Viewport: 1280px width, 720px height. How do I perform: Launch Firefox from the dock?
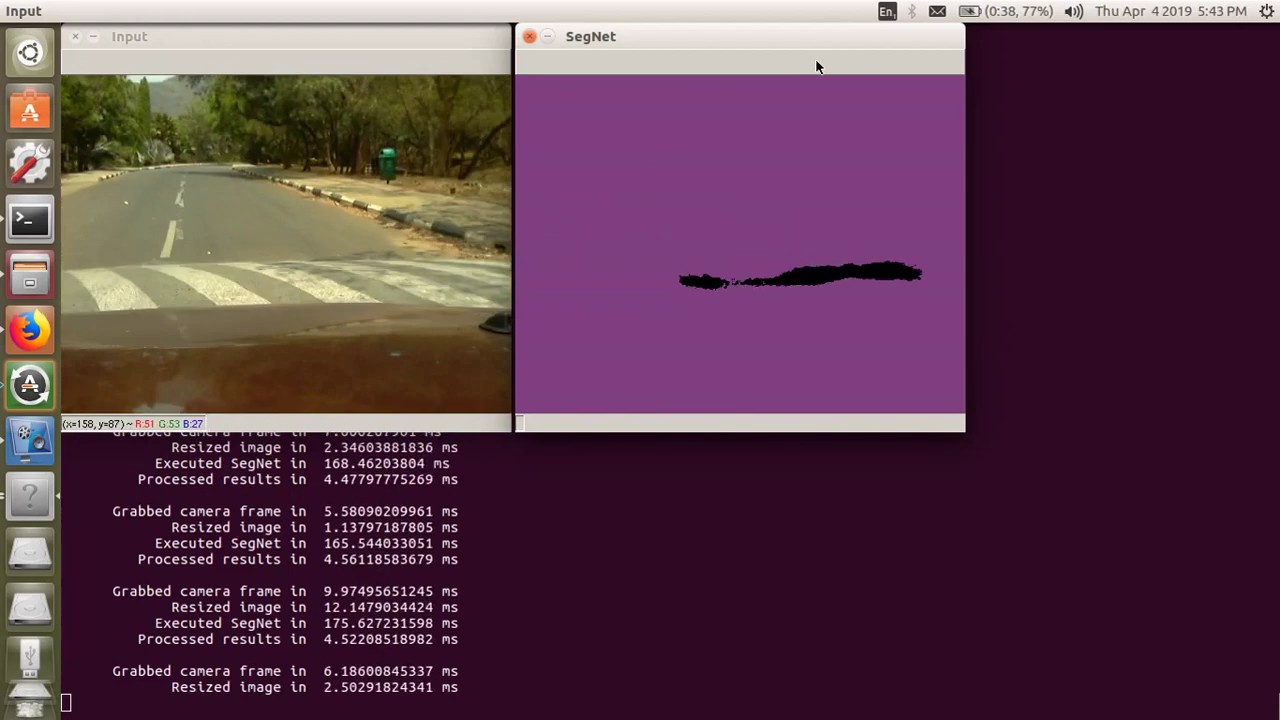coord(29,329)
